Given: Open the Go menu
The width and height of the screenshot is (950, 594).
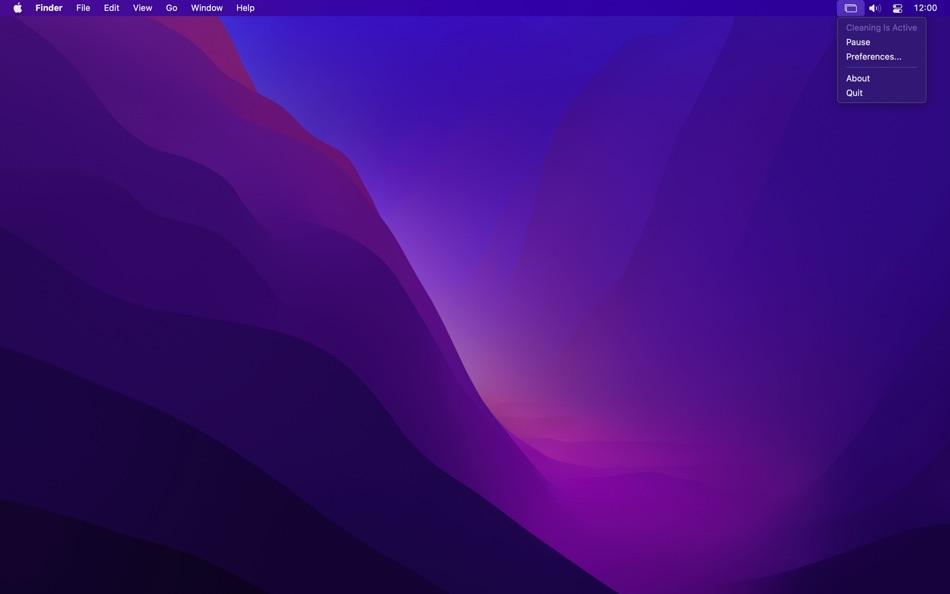Looking at the screenshot, I should point(171,8).
